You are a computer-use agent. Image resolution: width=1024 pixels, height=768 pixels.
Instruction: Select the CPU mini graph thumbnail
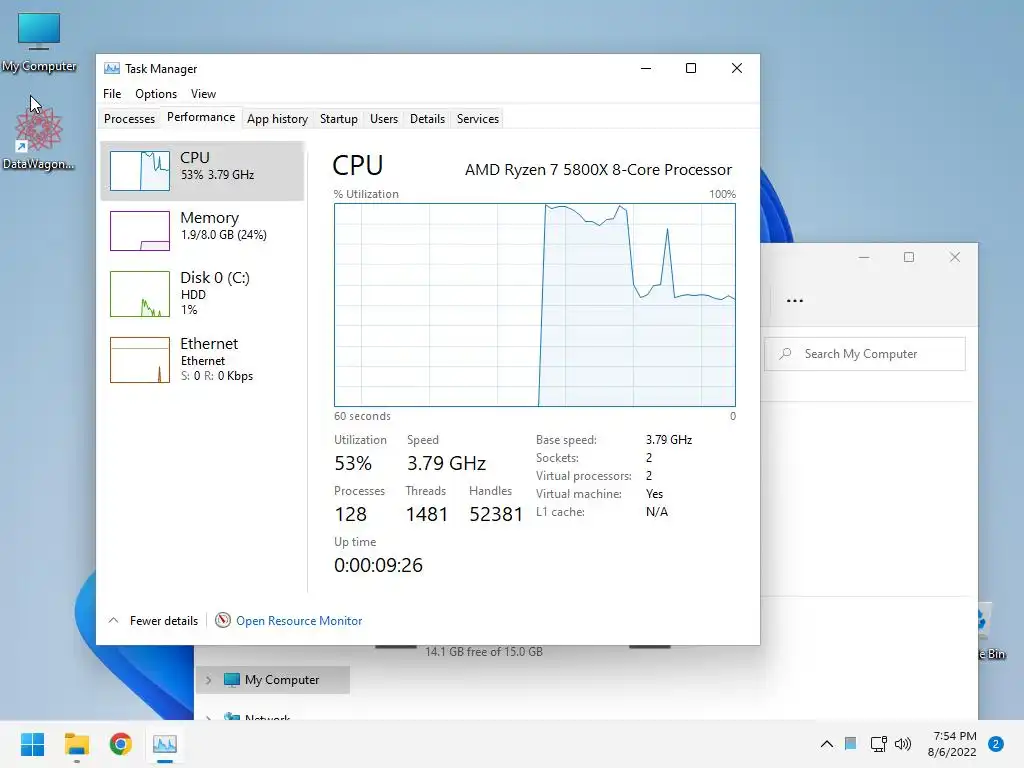click(140, 170)
